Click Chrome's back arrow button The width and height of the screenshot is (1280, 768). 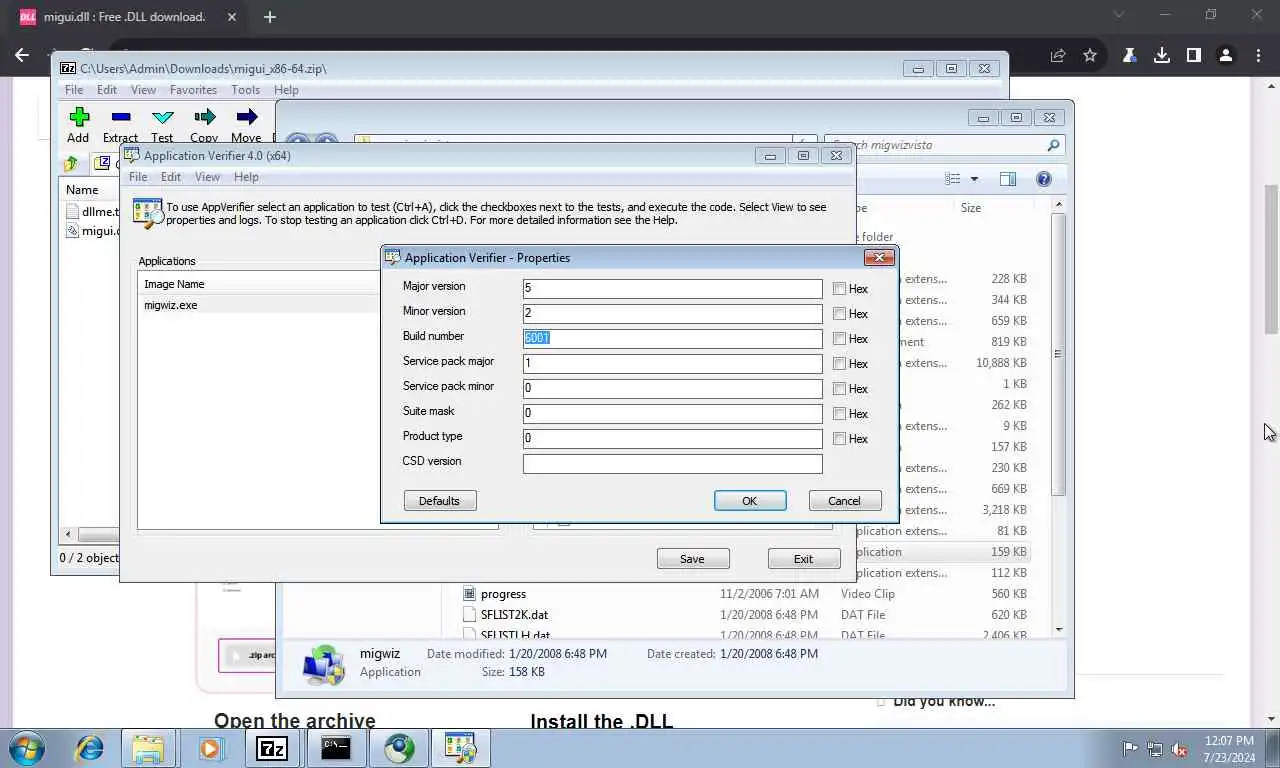pos(23,56)
